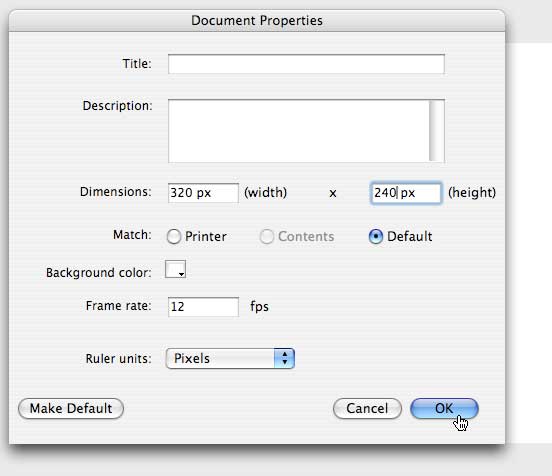552x476 pixels.
Task: Focus the Description text area
Action: [x=299, y=131]
